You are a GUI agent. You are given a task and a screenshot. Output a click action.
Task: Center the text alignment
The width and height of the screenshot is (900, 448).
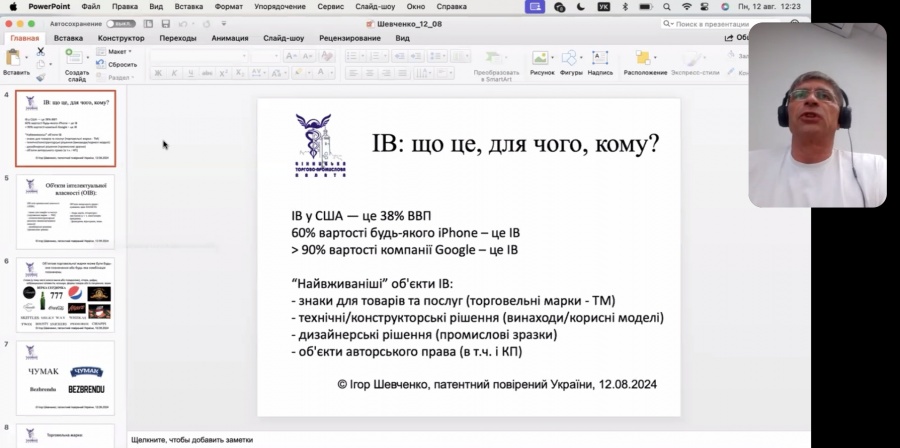click(370, 73)
